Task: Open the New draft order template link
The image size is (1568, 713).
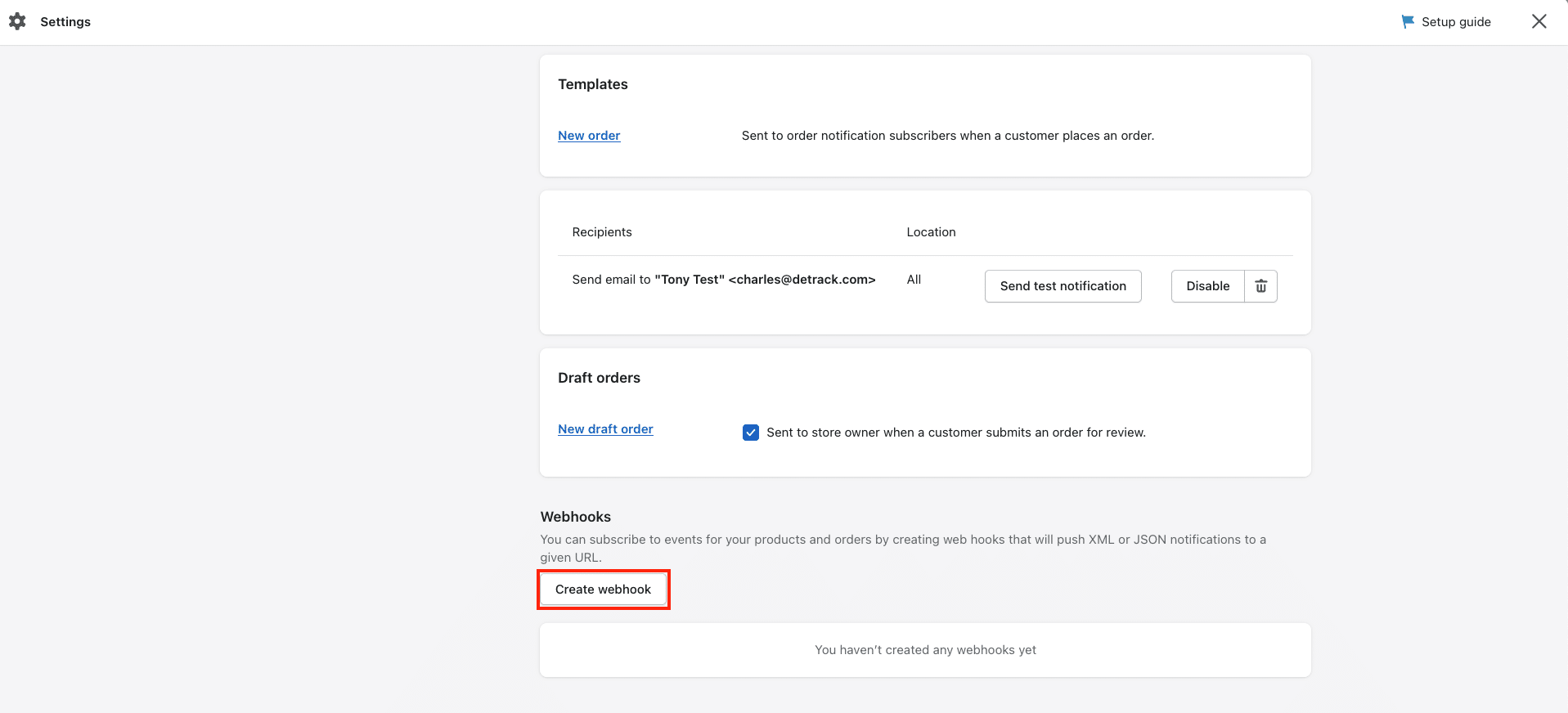Action: click(605, 429)
